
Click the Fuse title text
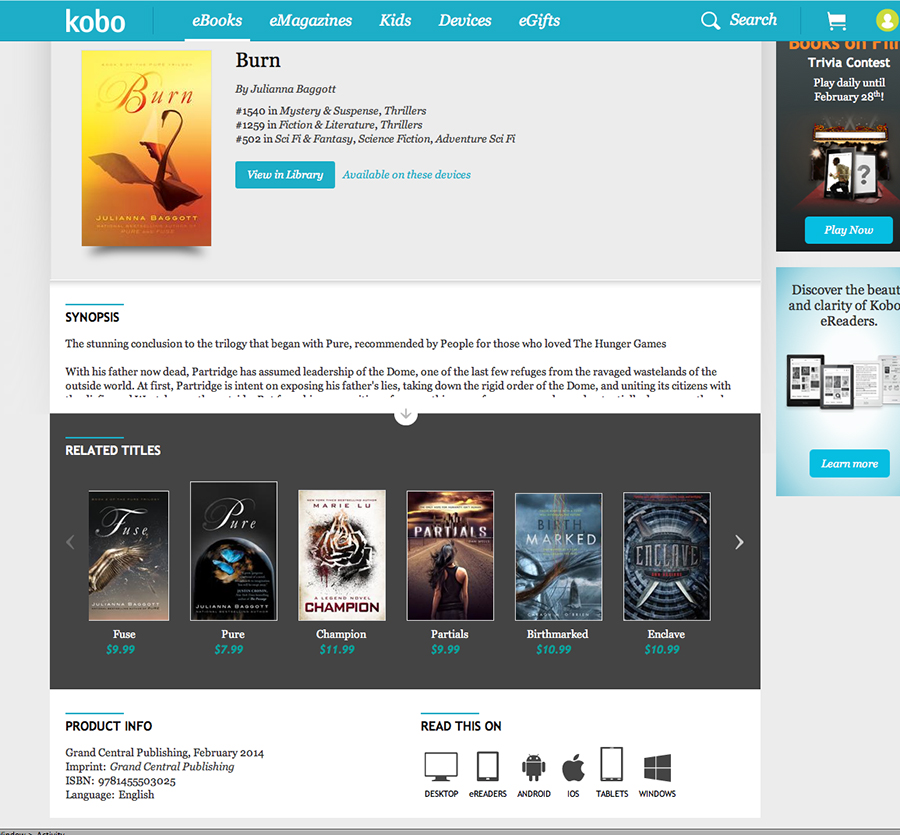pos(124,634)
